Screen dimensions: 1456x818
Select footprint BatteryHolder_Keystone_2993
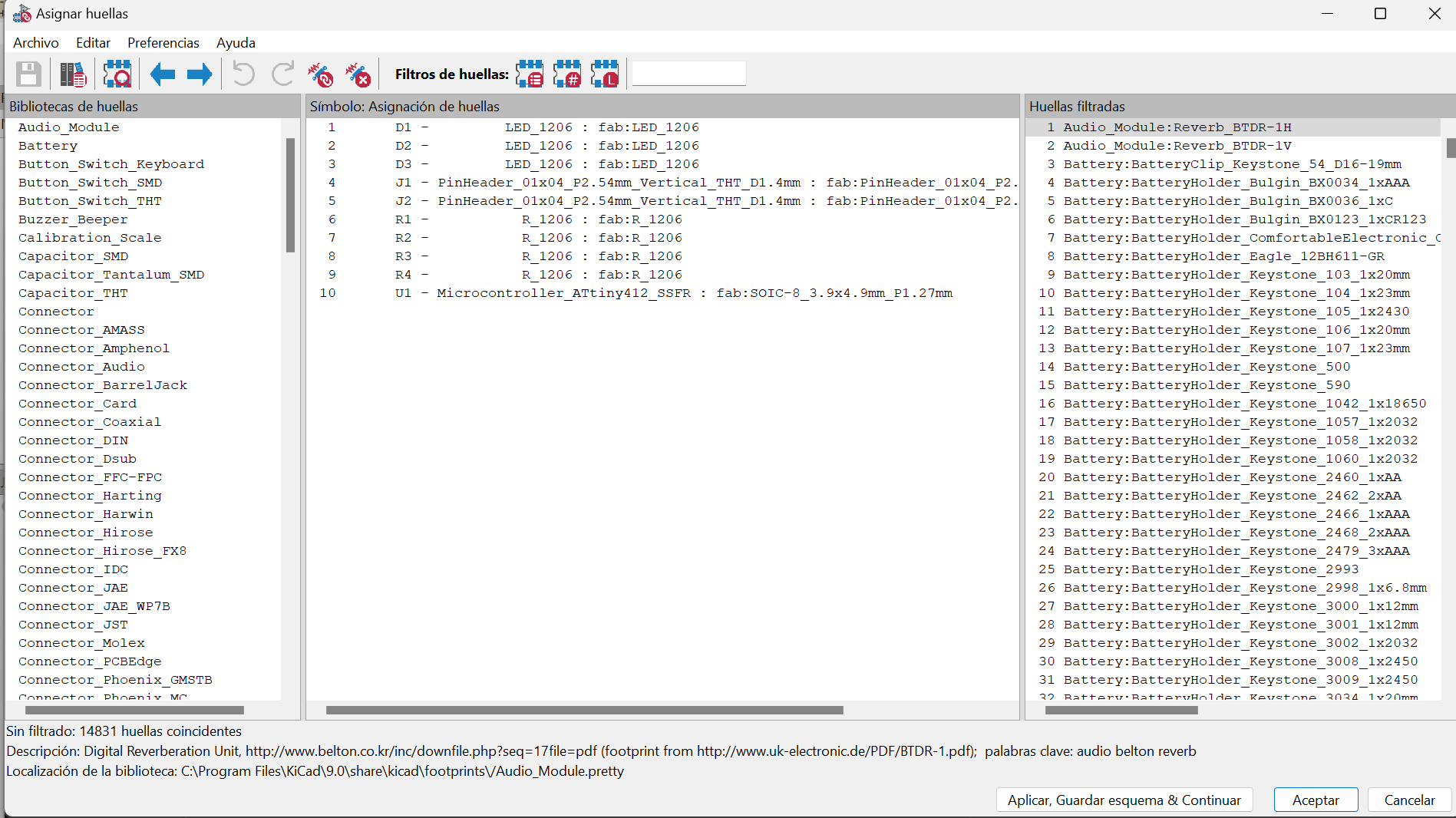click(1233, 569)
